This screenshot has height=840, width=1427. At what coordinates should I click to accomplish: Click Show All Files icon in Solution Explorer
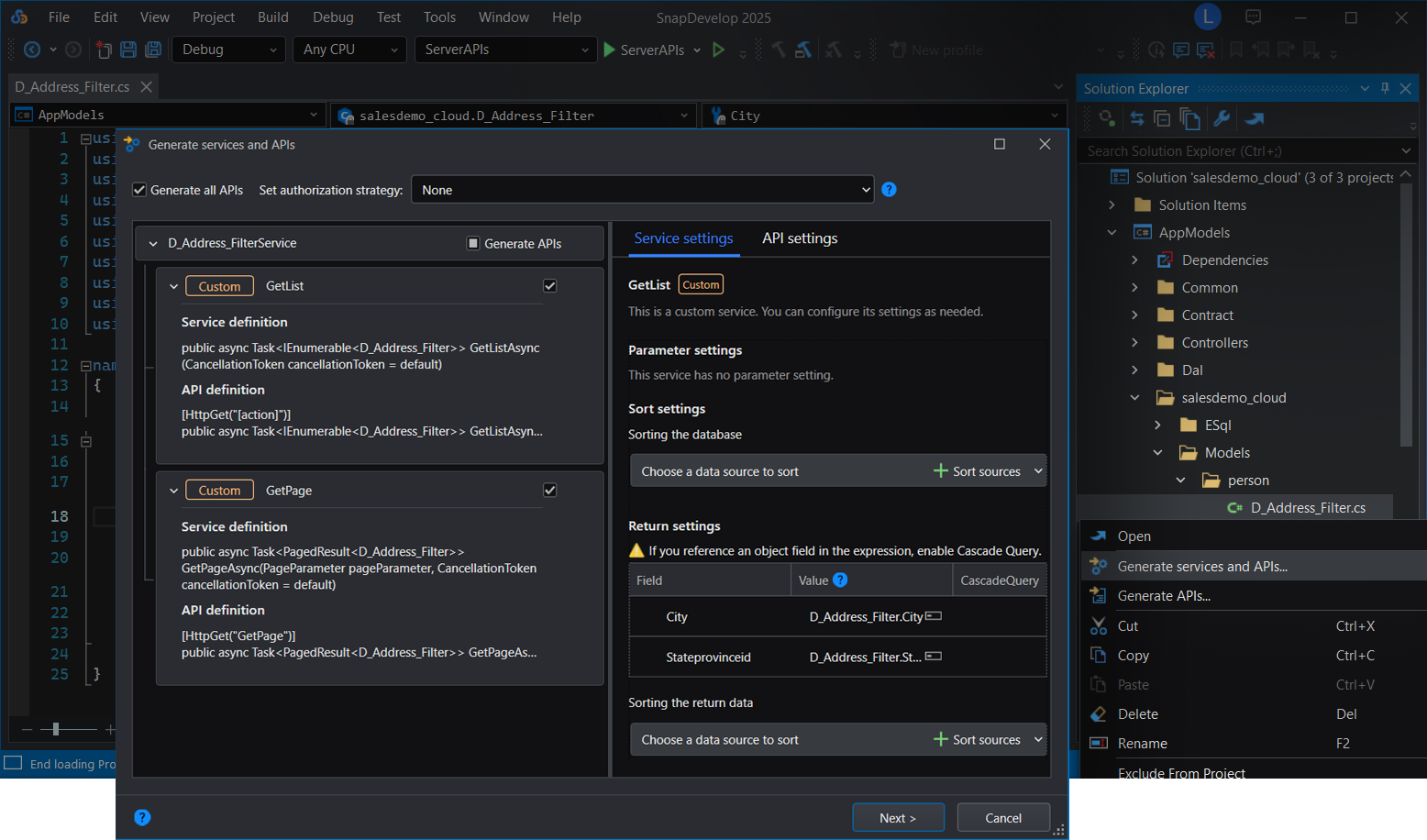(x=1190, y=118)
